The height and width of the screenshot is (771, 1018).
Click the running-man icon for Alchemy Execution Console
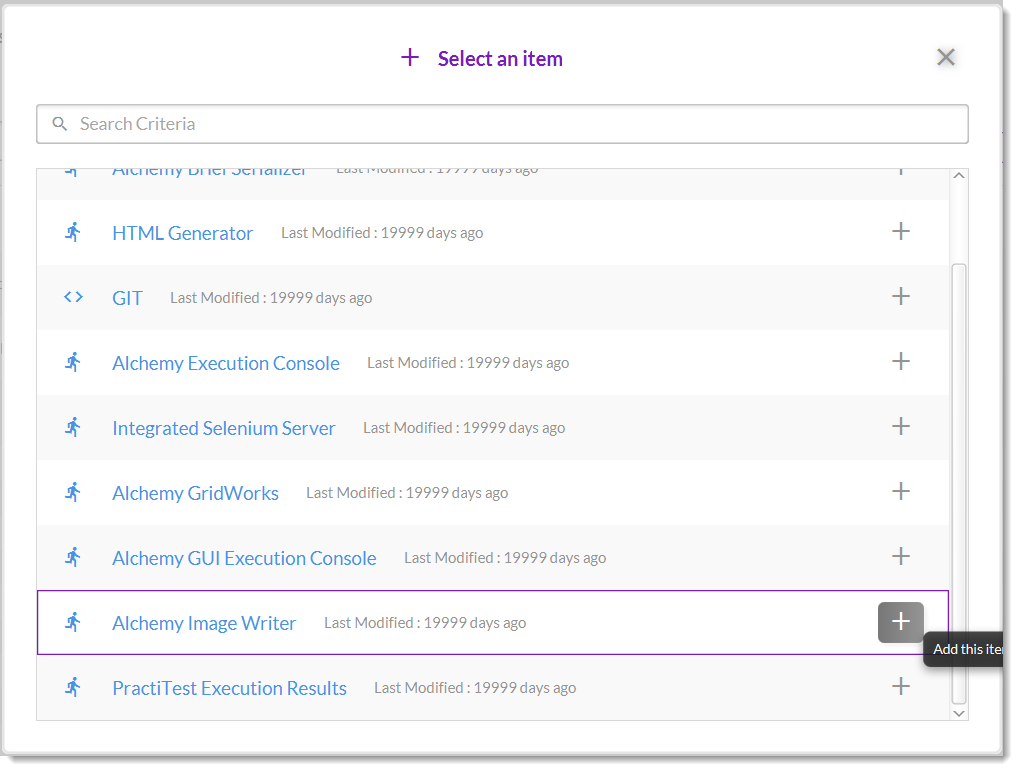click(73, 361)
